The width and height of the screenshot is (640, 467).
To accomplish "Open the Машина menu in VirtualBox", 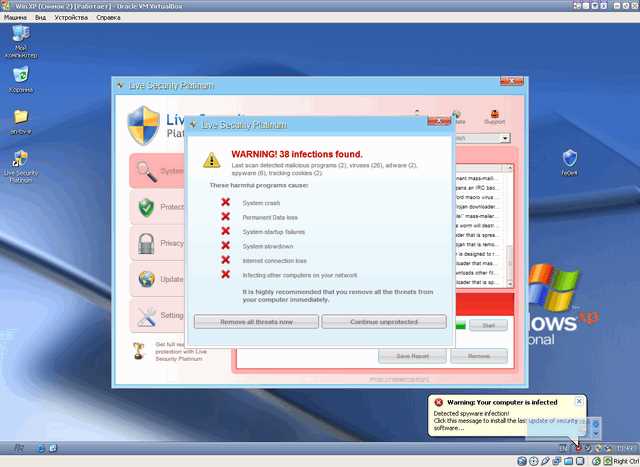I will [x=15, y=18].
